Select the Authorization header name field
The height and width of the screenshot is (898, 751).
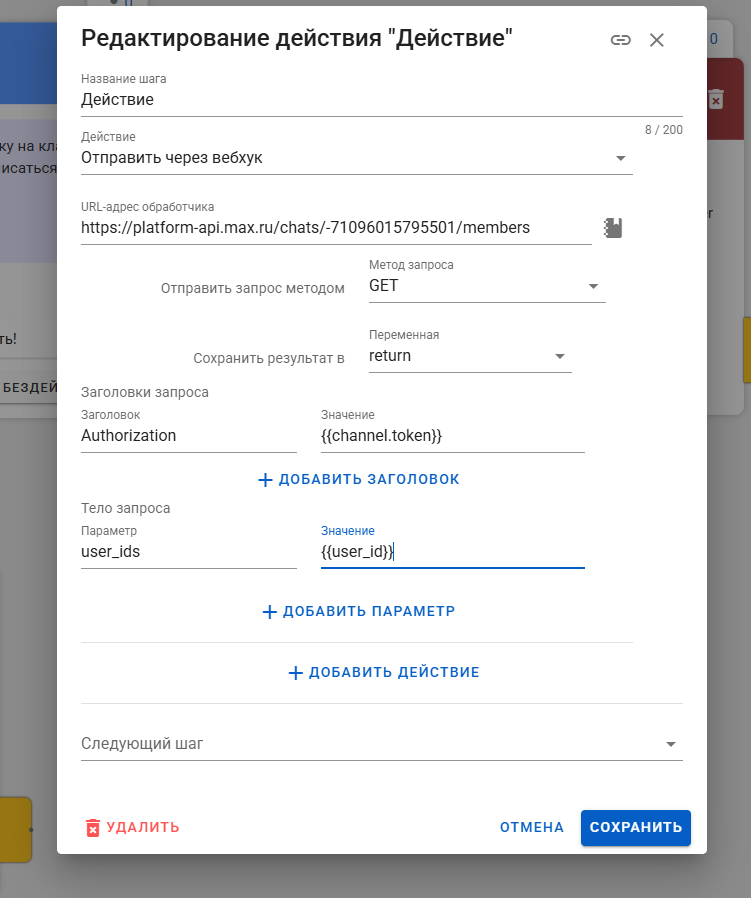click(x=188, y=436)
